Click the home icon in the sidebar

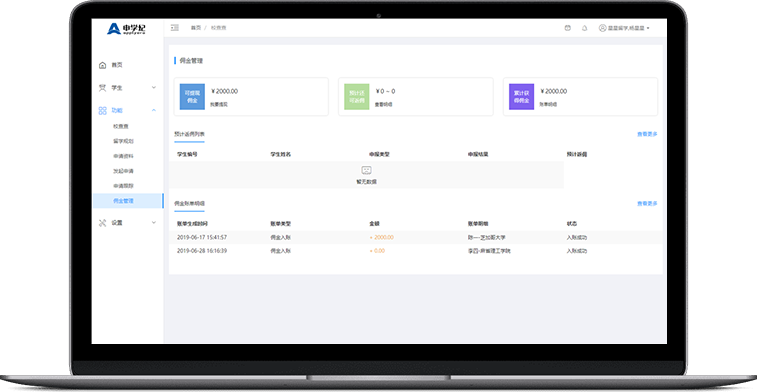[102, 65]
